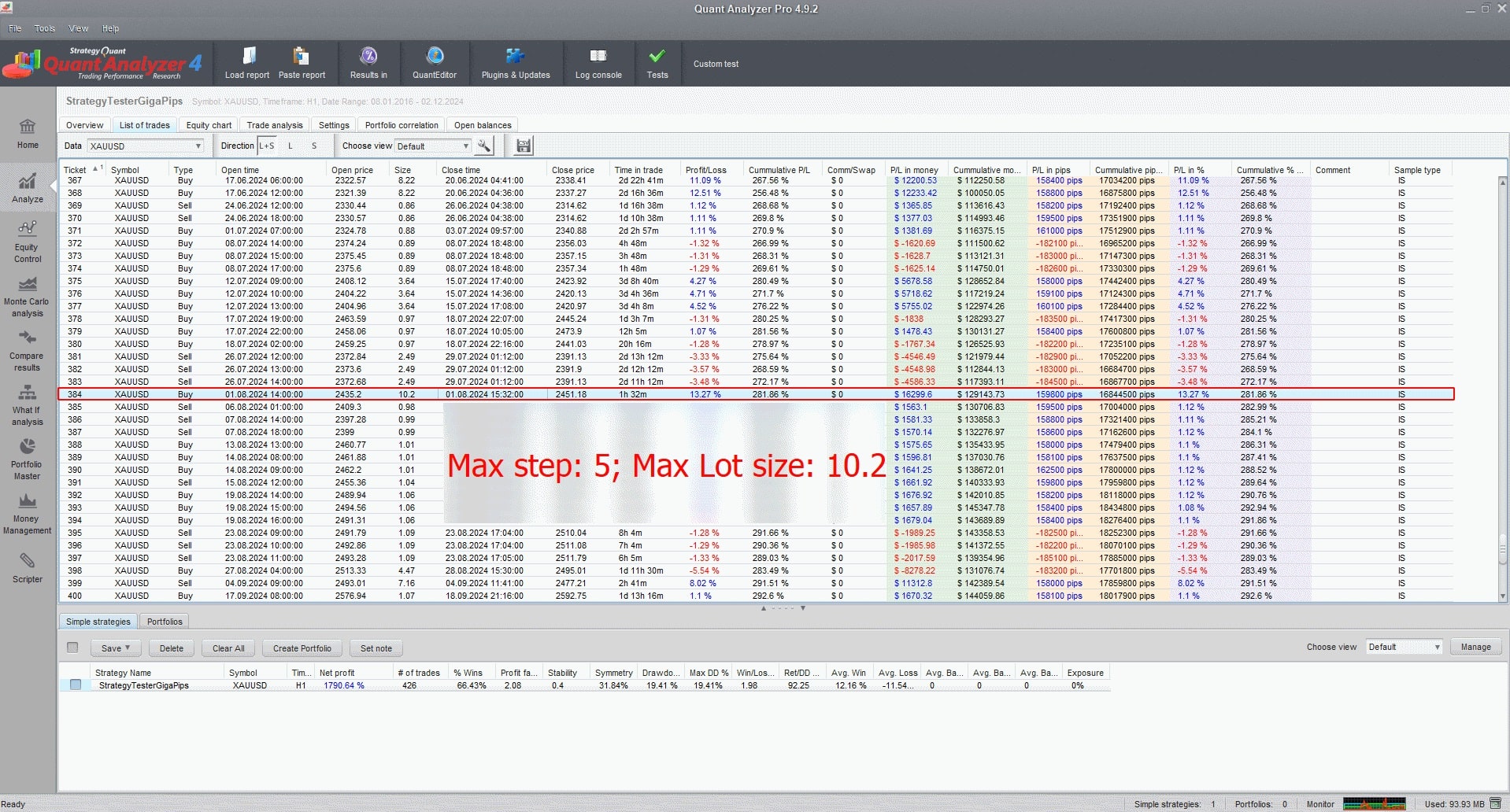Image resolution: width=1510 pixels, height=812 pixels.
Task: Open Monte Carlo analysis
Action: 28,295
